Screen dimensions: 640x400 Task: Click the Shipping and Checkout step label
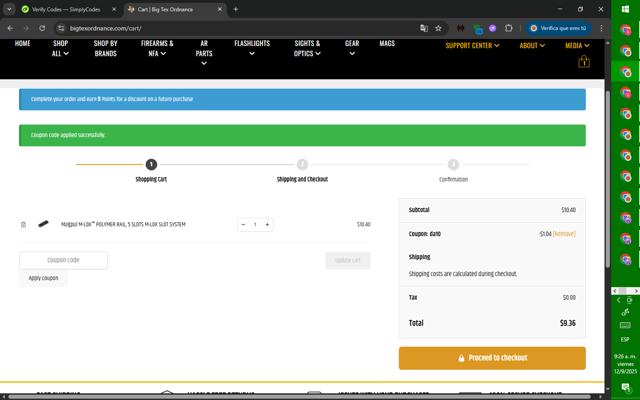(302, 179)
